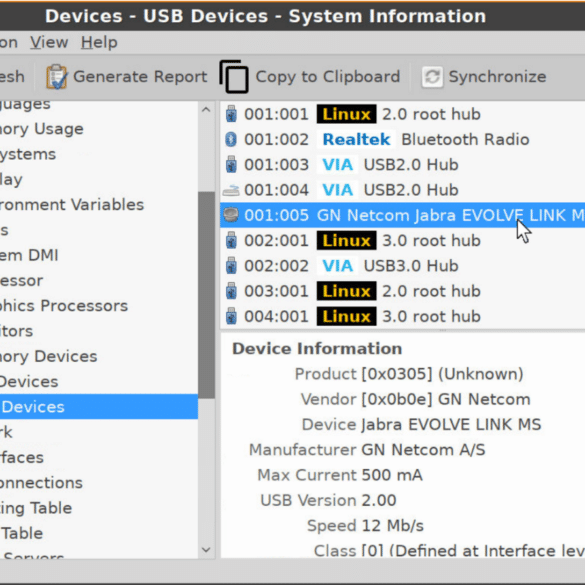Click the Realtek vendor logo
This screenshot has height=585, width=585.
click(x=356, y=139)
